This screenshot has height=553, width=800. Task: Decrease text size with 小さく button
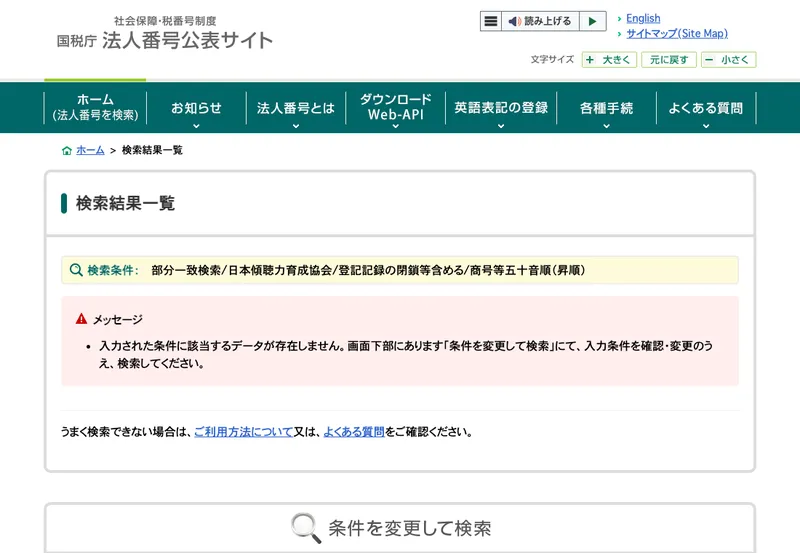click(728, 60)
